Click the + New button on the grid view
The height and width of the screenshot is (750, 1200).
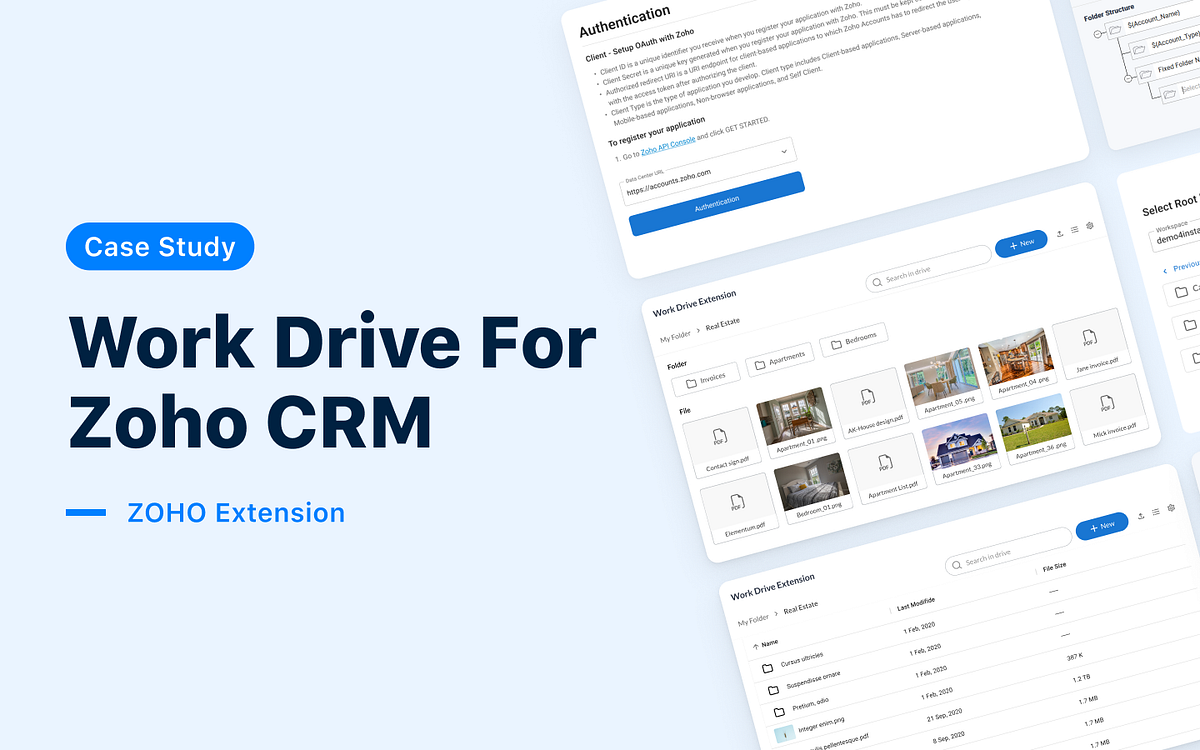pyautogui.click(x=1021, y=241)
